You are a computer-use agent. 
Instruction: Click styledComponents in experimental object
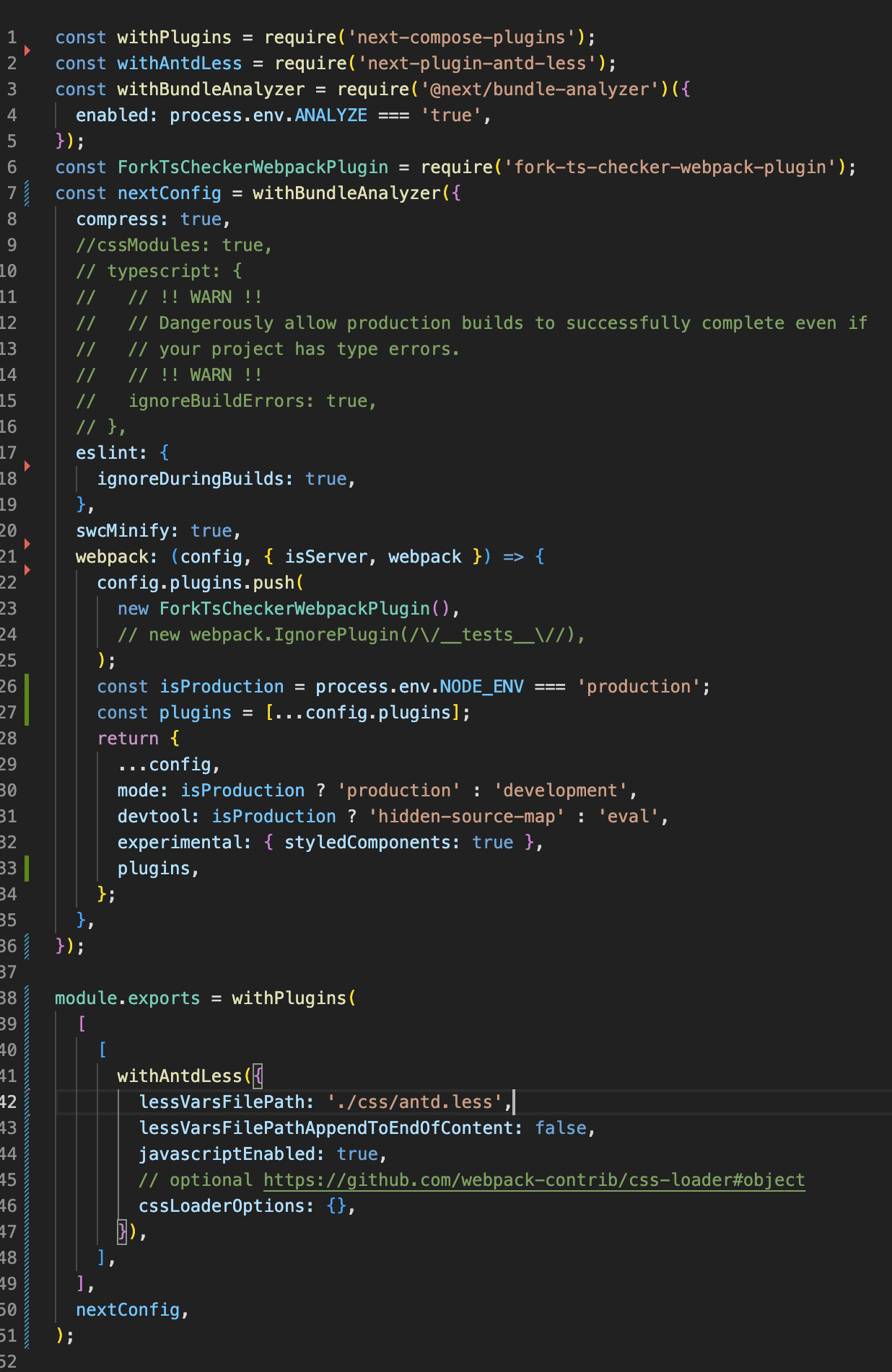(368, 843)
